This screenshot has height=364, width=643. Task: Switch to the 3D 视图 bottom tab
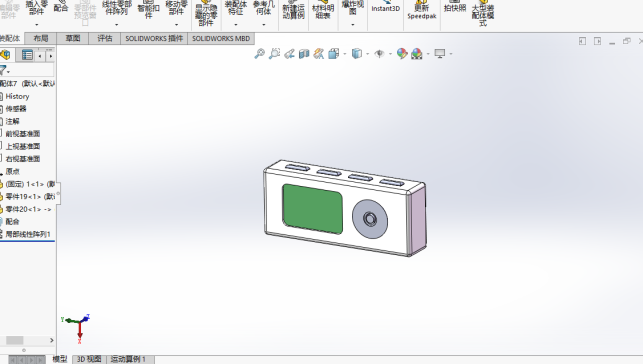(x=89, y=359)
